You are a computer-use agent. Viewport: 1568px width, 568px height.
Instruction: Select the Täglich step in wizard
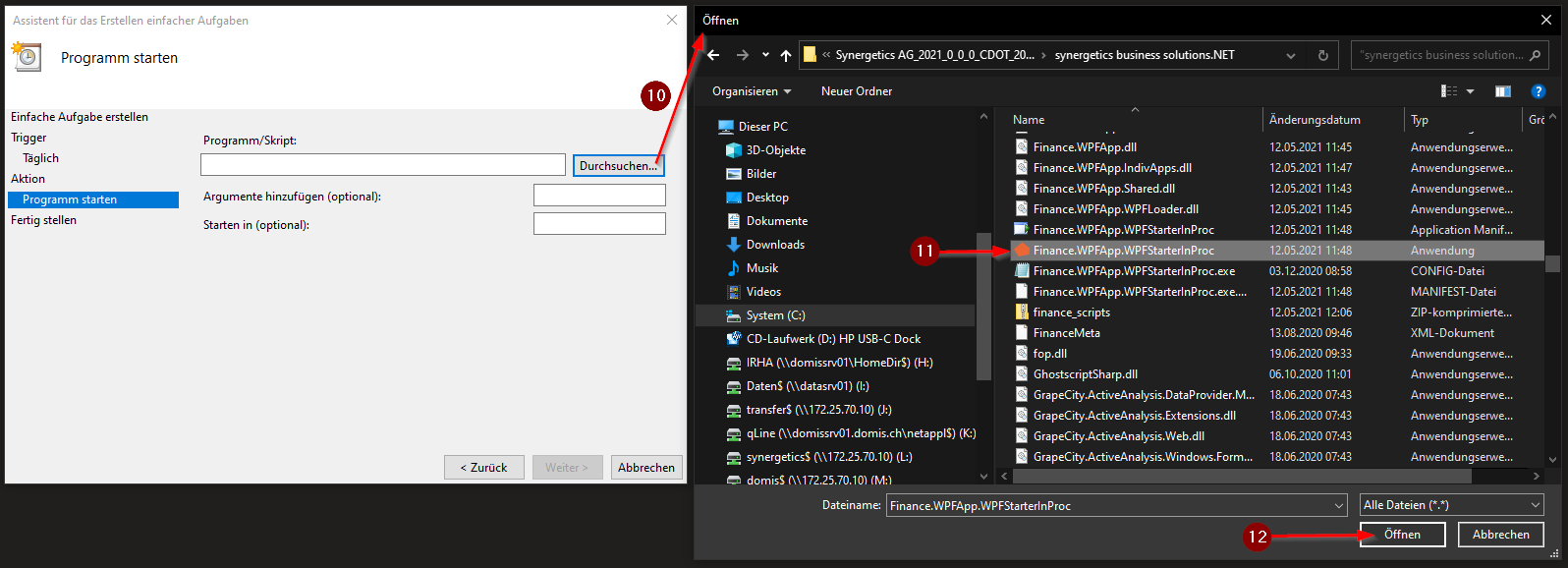coord(41,158)
